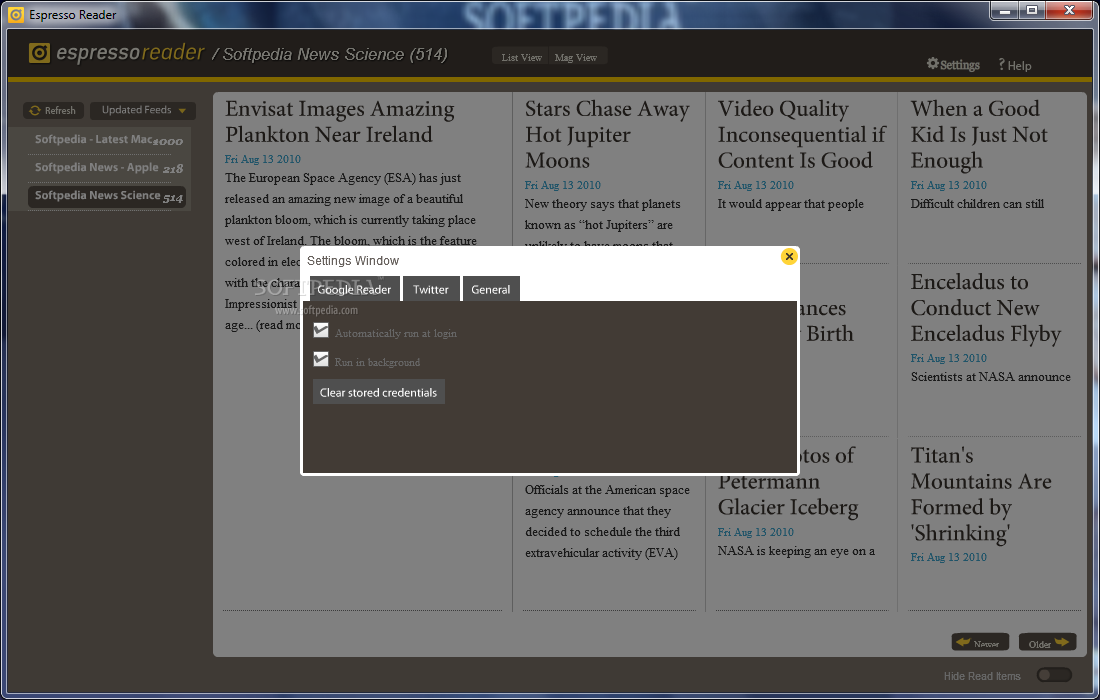The height and width of the screenshot is (700, 1100).
Task: Open the Video Quality Inconsequential article
Action: pyautogui.click(x=801, y=134)
